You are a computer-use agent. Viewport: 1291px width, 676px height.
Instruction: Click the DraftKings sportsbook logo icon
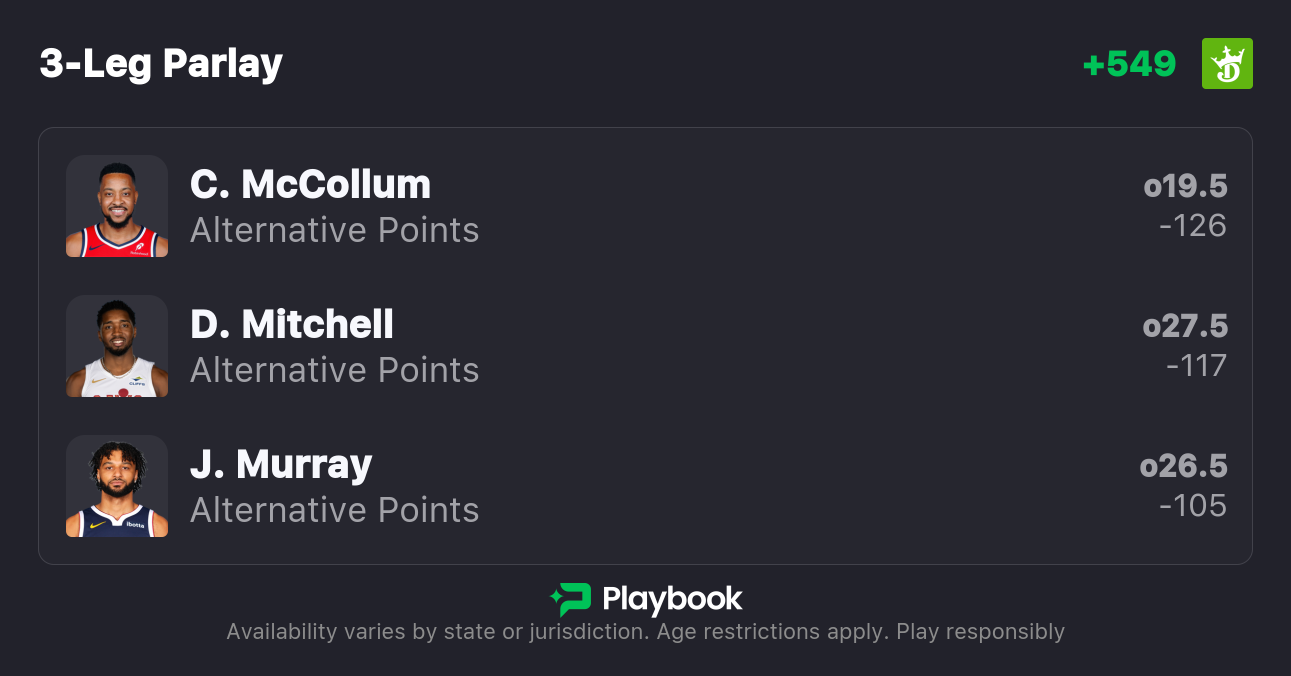[x=1227, y=64]
